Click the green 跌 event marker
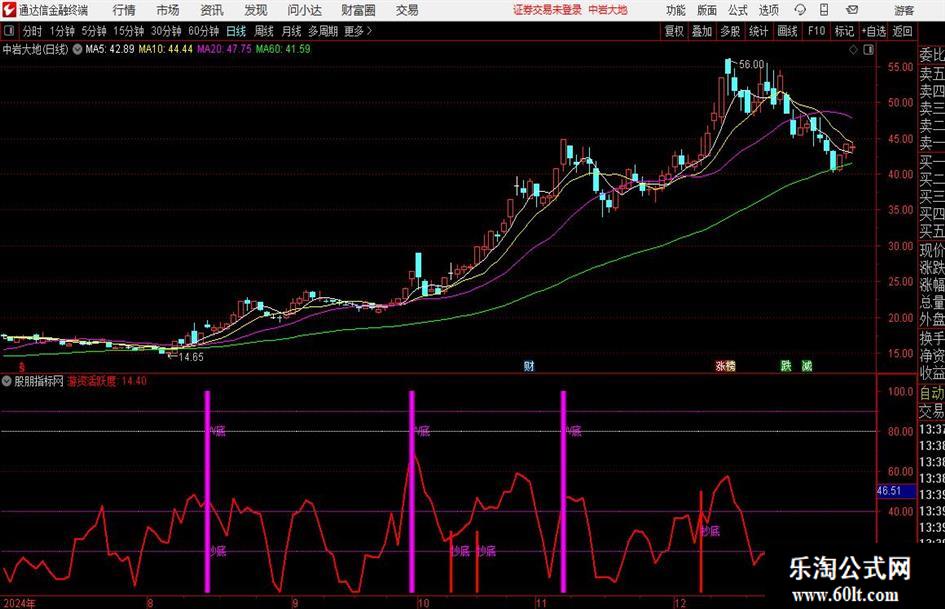Screen dimensions: 945x609 [x=786, y=366]
